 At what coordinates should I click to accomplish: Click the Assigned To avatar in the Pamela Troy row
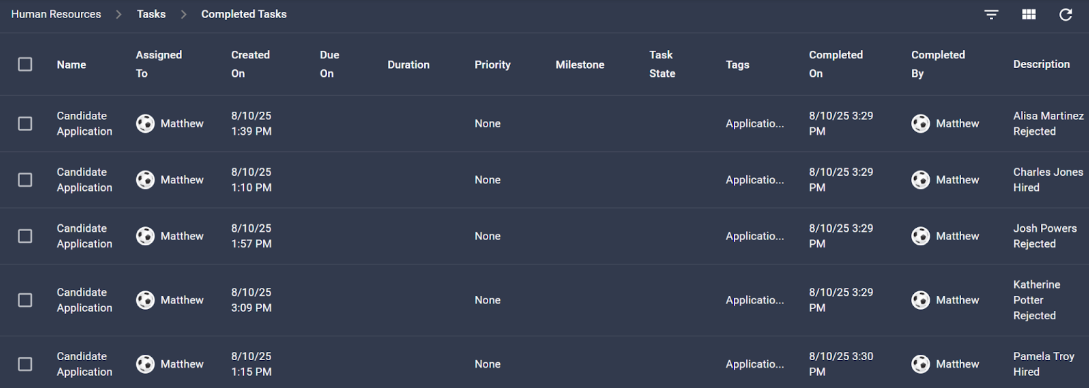(x=145, y=364)
